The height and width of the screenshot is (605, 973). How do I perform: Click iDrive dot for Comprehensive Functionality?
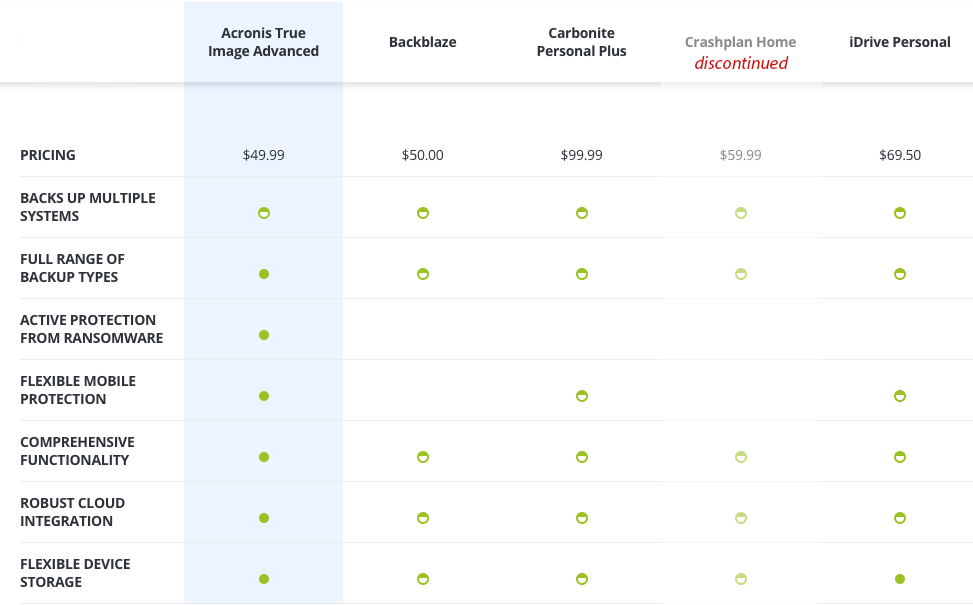pyautogui.click(x=900, y=457)
